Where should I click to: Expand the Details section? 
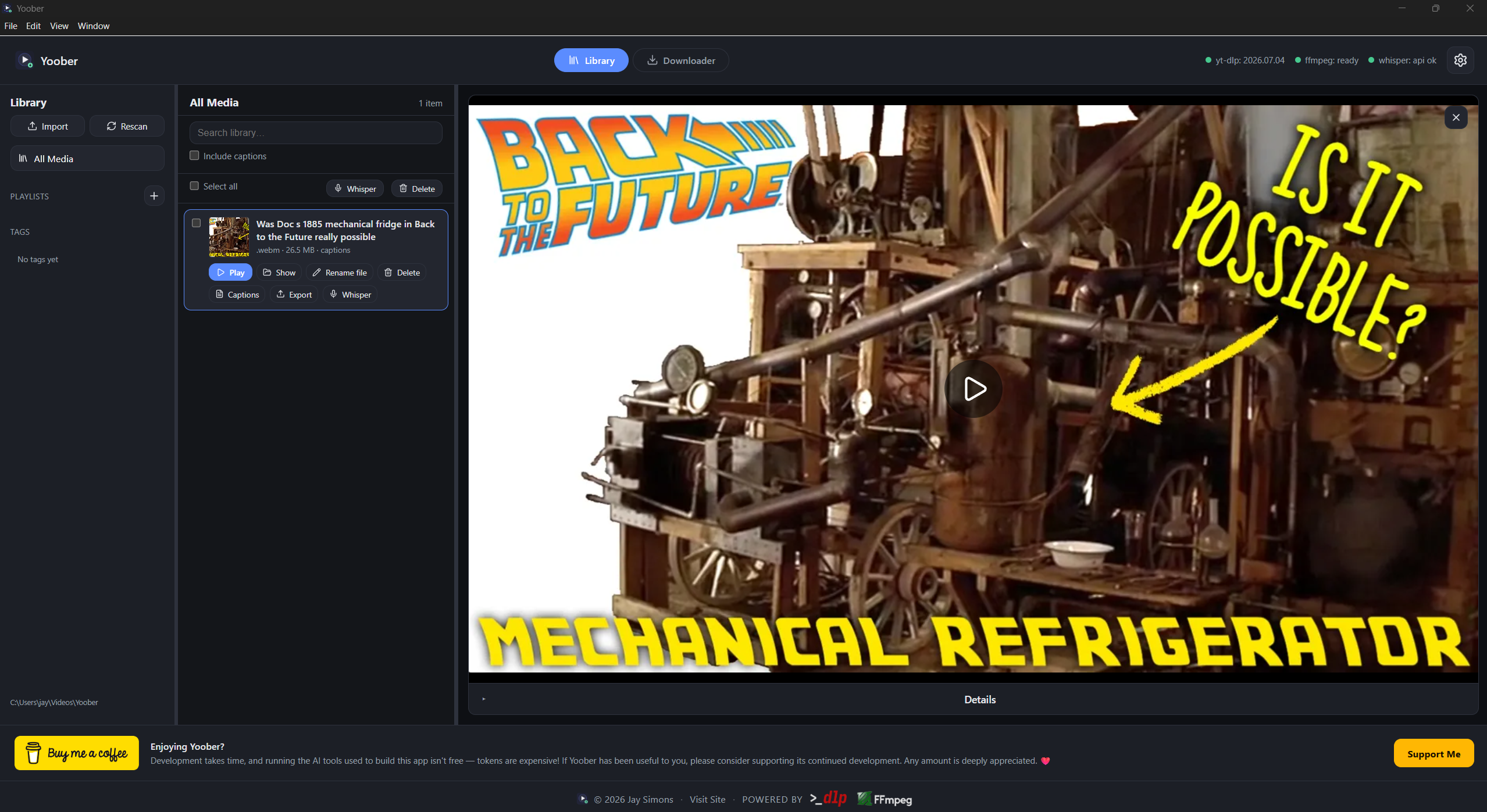click(973, 699)
